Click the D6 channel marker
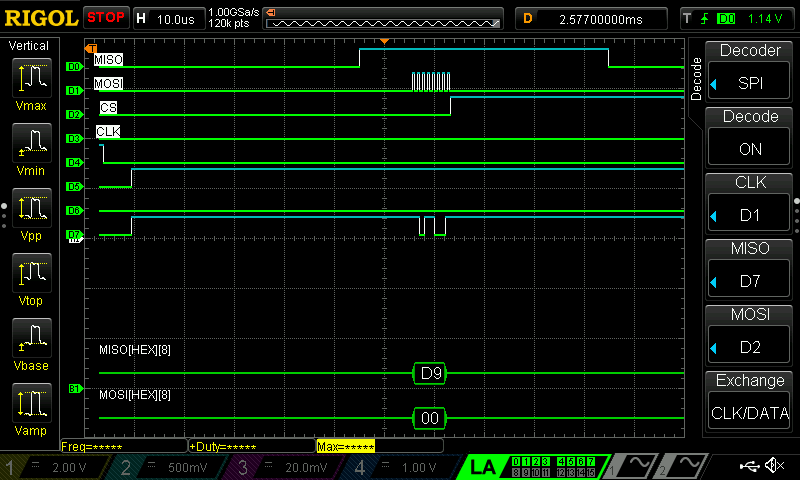The height and width of the screenshot is (480, 800). 74,210
